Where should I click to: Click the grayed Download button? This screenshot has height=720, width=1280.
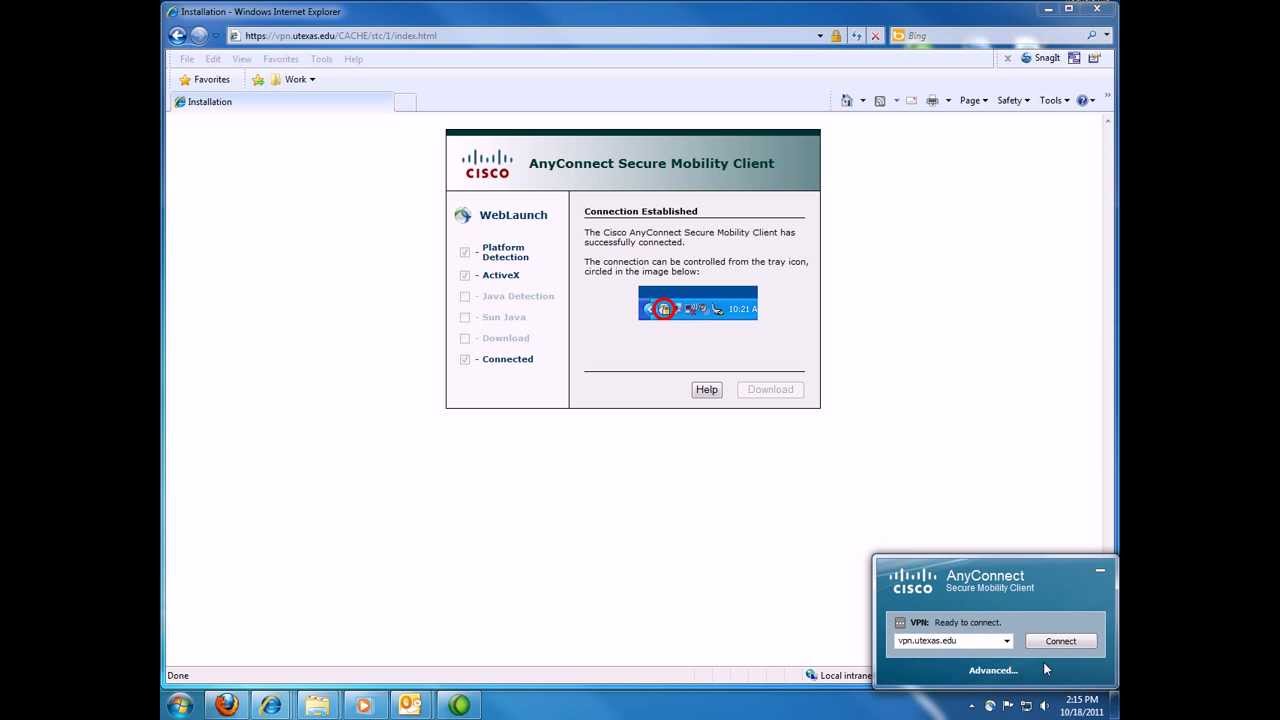click(770, 390)
